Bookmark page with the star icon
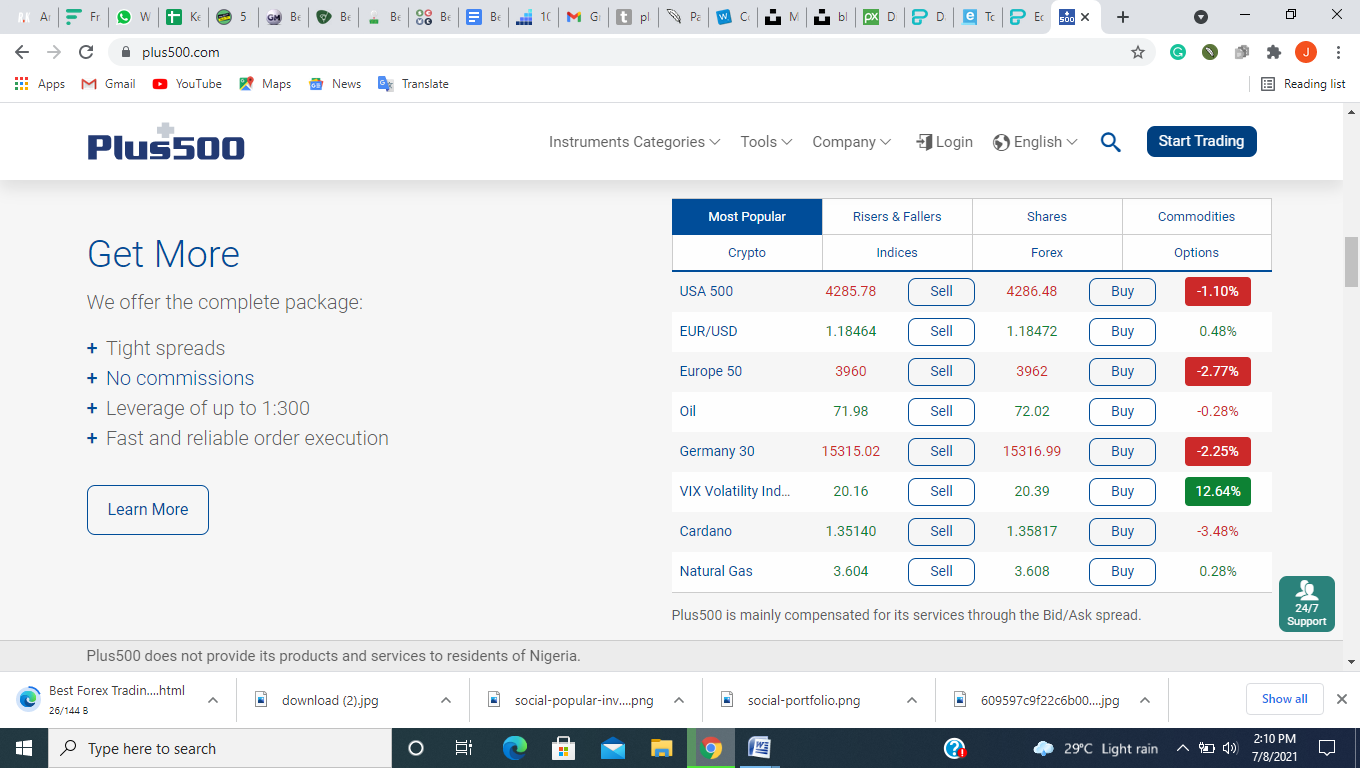This screenshot has width=1360, height=768. point(1137,52)
